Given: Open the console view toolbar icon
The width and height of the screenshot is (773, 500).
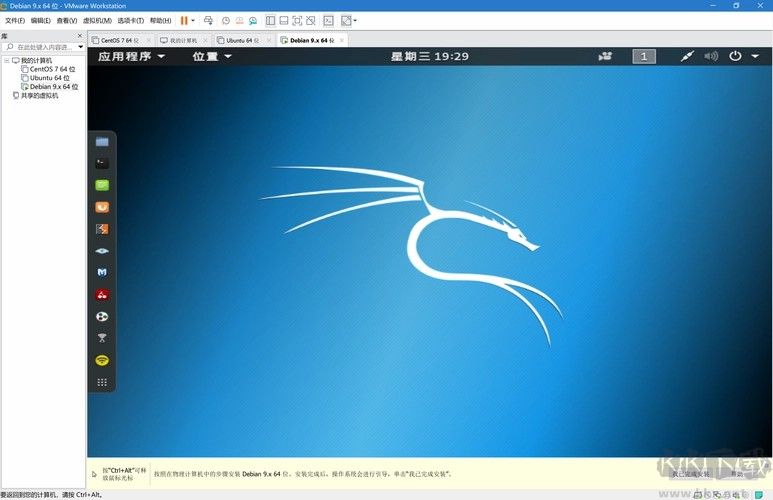Looking at the screenshot, I should click(328, 21).
